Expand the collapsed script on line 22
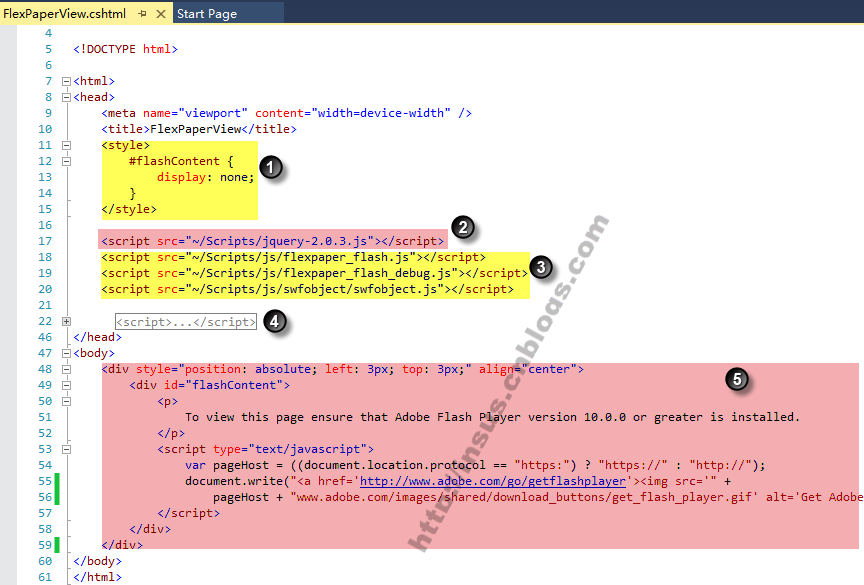Image resolution: width=864 pixels, height=585 pixels. [66, 321]
